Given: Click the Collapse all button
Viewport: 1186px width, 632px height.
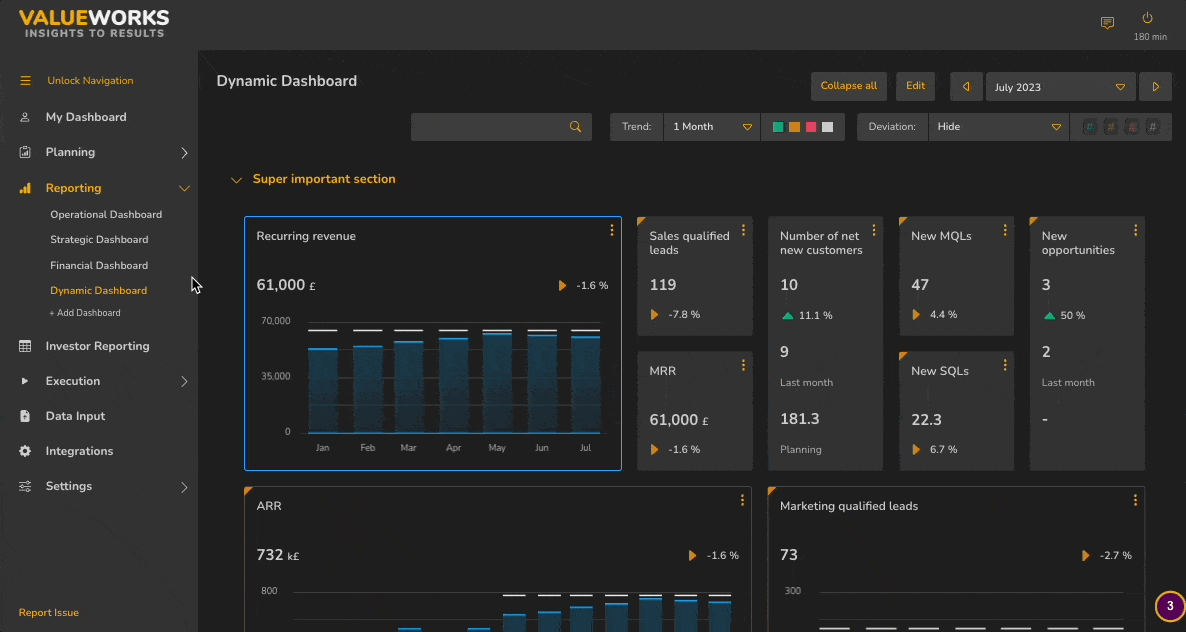Looking at the screenshot, I should (x=849, y=86).
